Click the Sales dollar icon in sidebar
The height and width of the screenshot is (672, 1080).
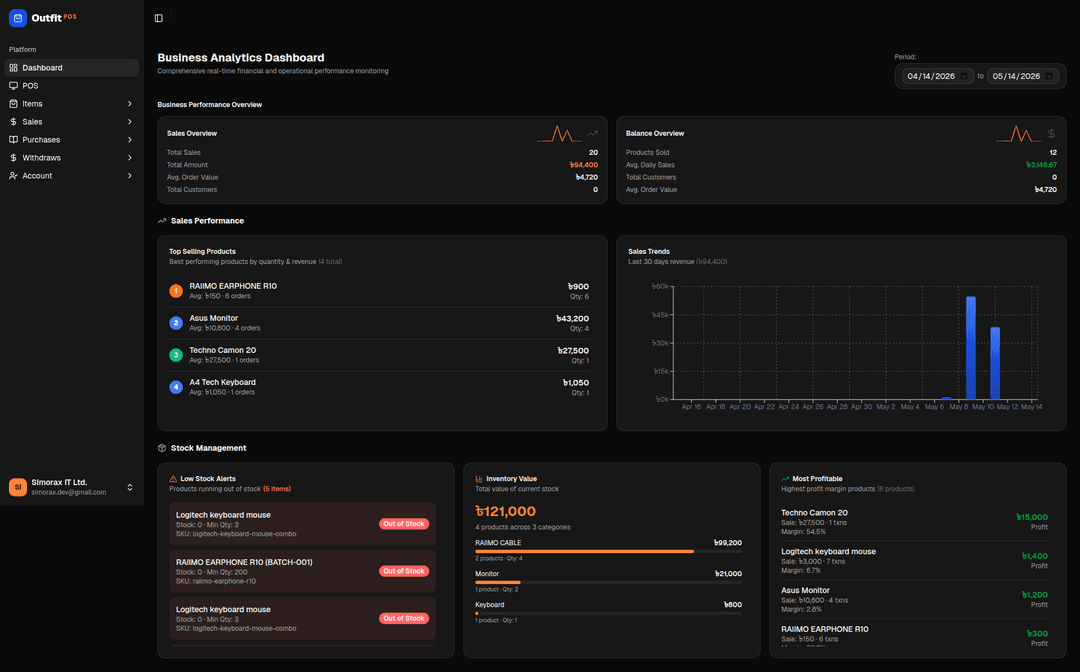[x=13, y=121]
